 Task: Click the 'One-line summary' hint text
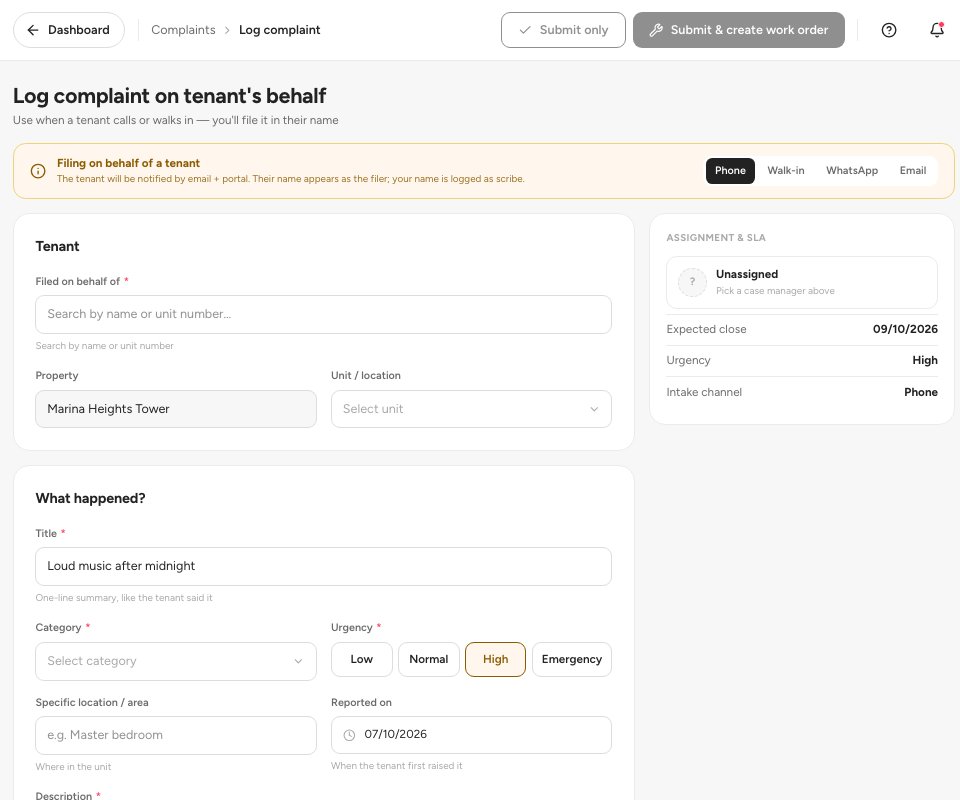click(124, 598)
